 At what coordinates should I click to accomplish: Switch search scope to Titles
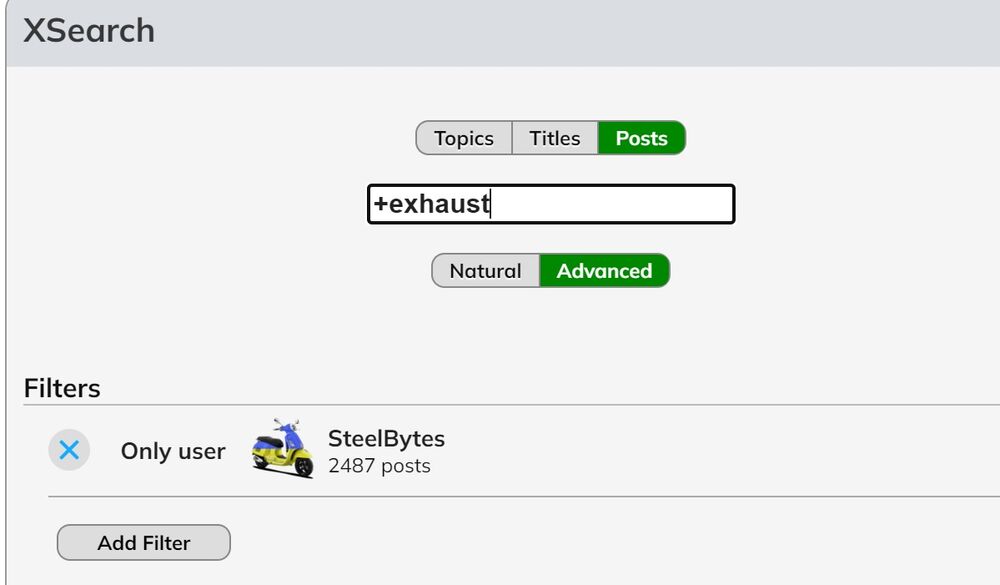[555, 138]
